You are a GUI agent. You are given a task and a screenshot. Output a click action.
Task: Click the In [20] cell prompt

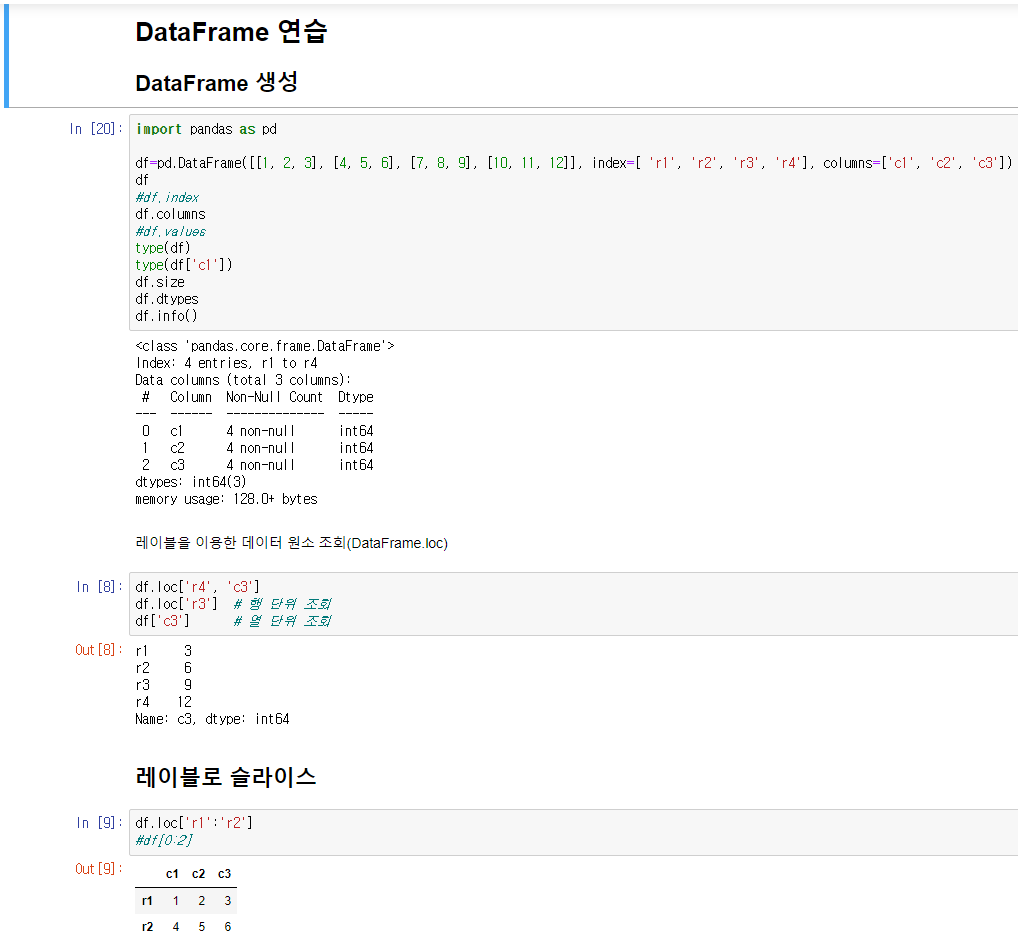[x=96, y=129]
